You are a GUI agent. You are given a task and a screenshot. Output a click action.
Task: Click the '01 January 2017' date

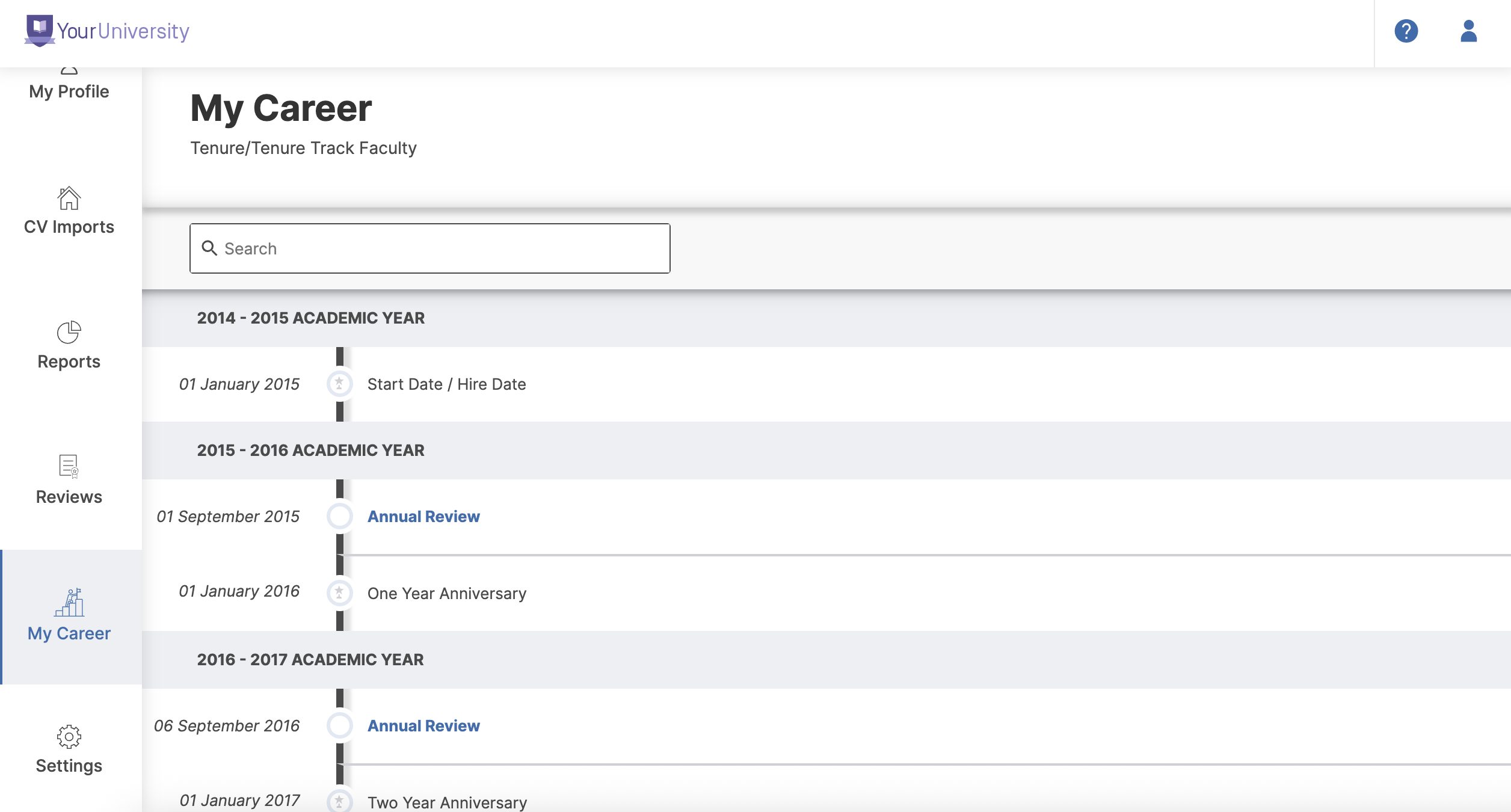click(239, 800)
